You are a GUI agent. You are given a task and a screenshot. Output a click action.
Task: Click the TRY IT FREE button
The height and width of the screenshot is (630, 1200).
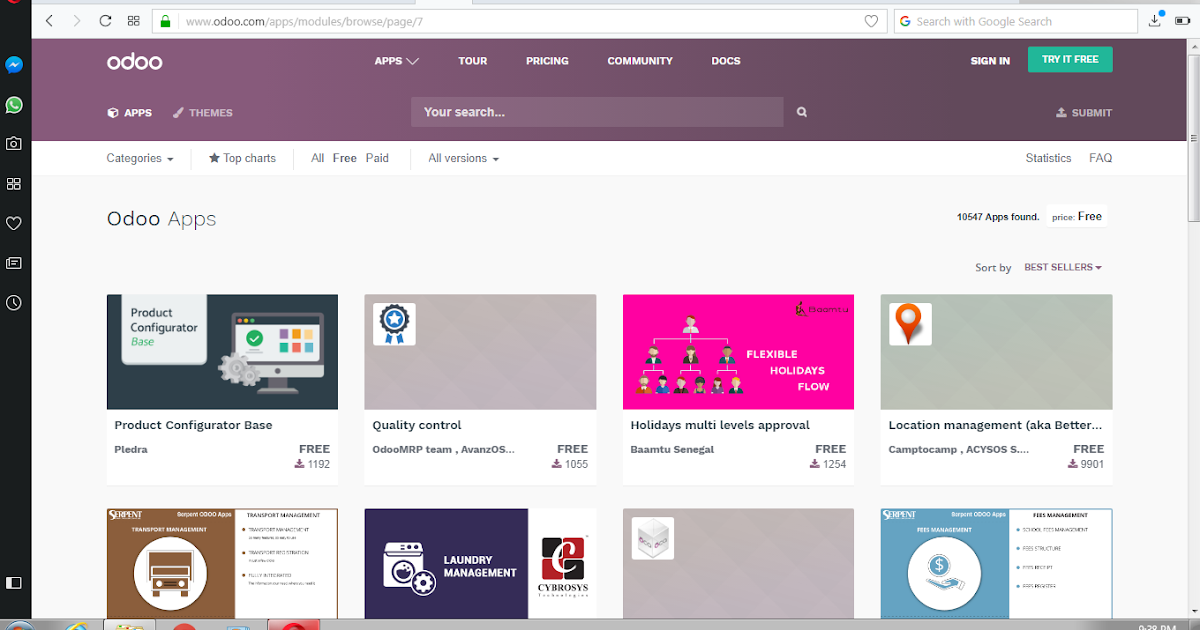tap(1070, 59)
